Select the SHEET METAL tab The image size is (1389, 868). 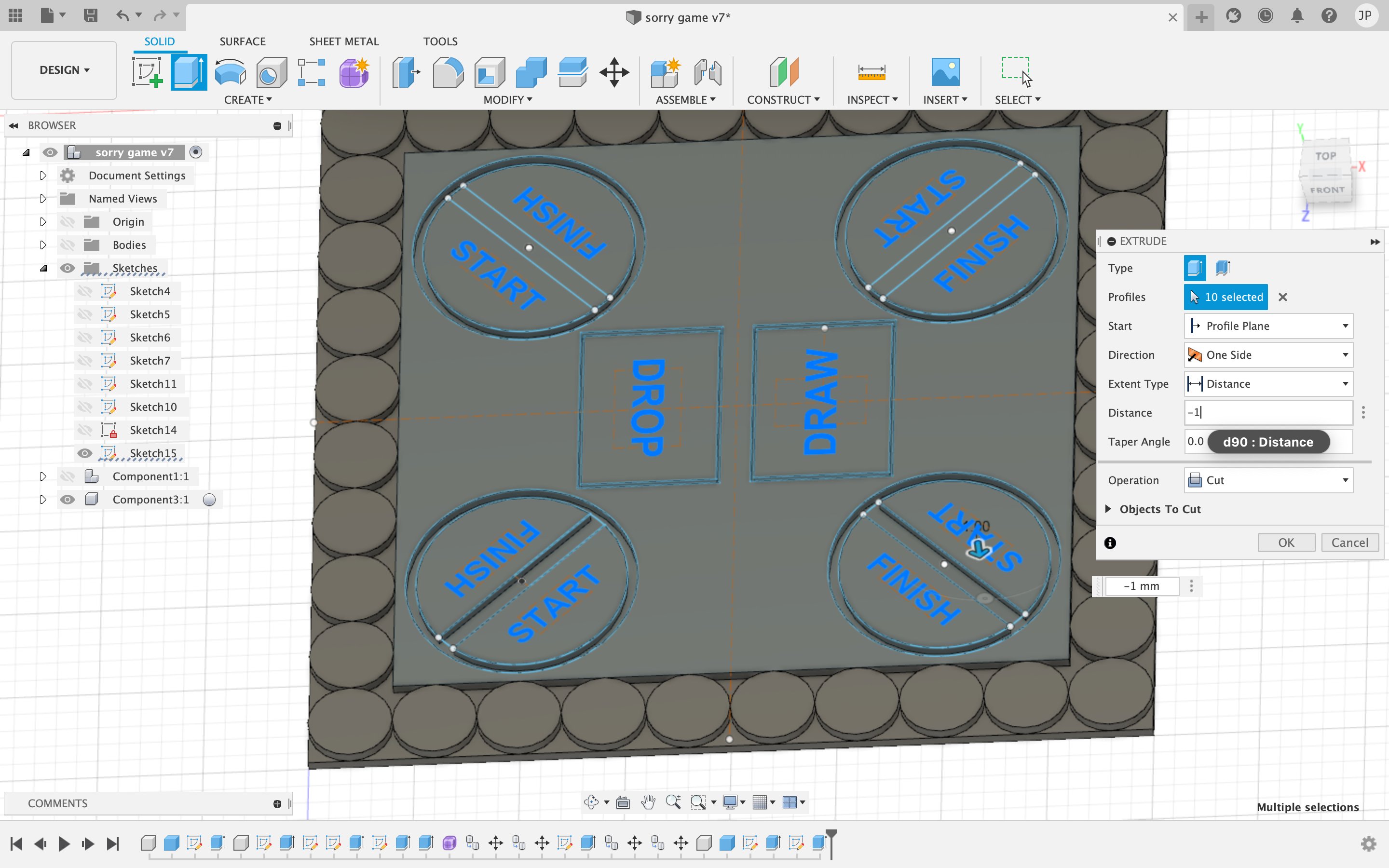pos(344,41)
